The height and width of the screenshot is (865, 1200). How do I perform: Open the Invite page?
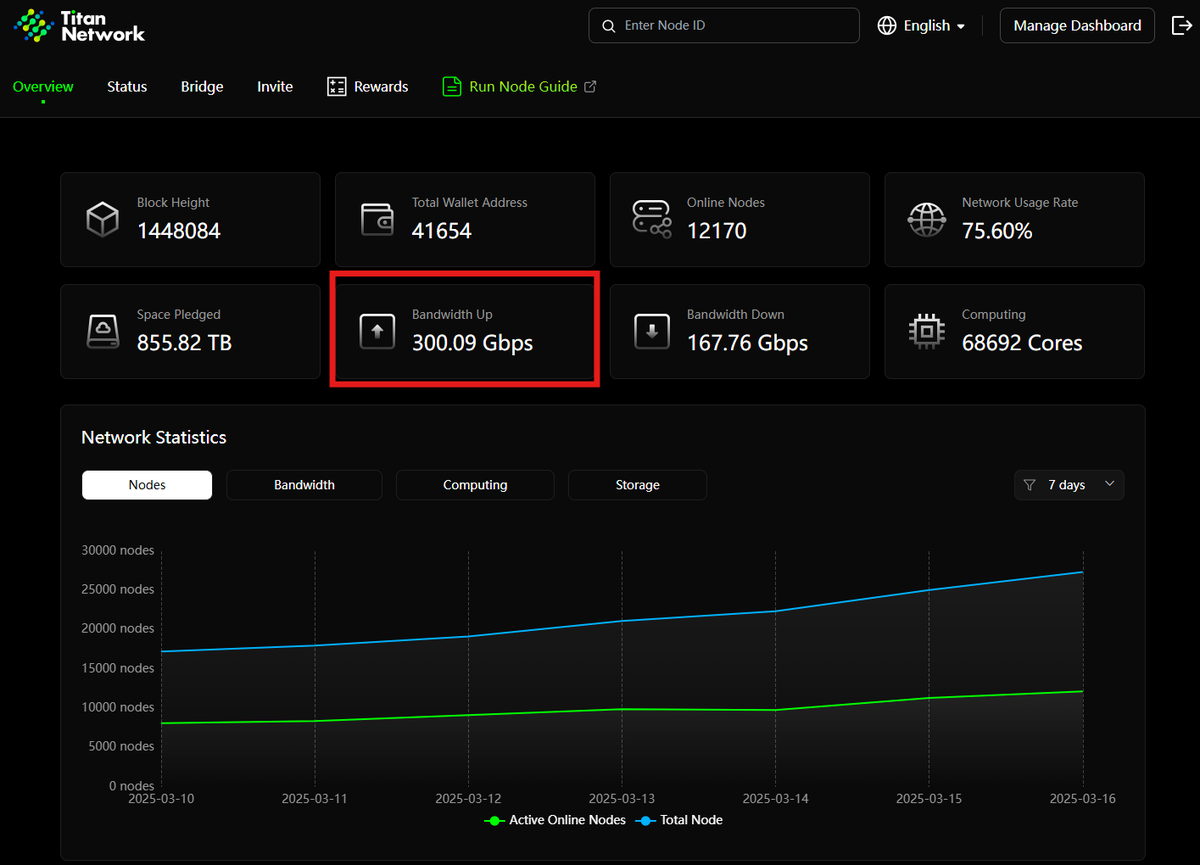275,87
